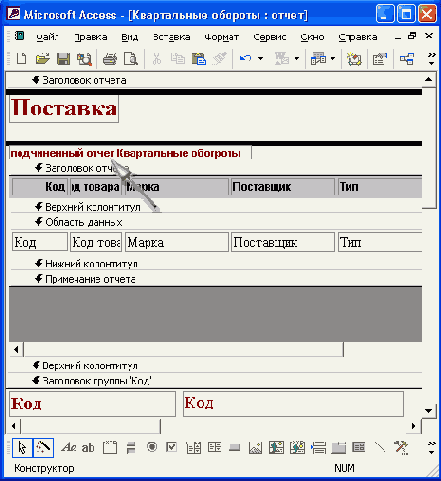
Task: Click the Заголовок группы 'Код' section bar
Action: click(x=214, y=380)
